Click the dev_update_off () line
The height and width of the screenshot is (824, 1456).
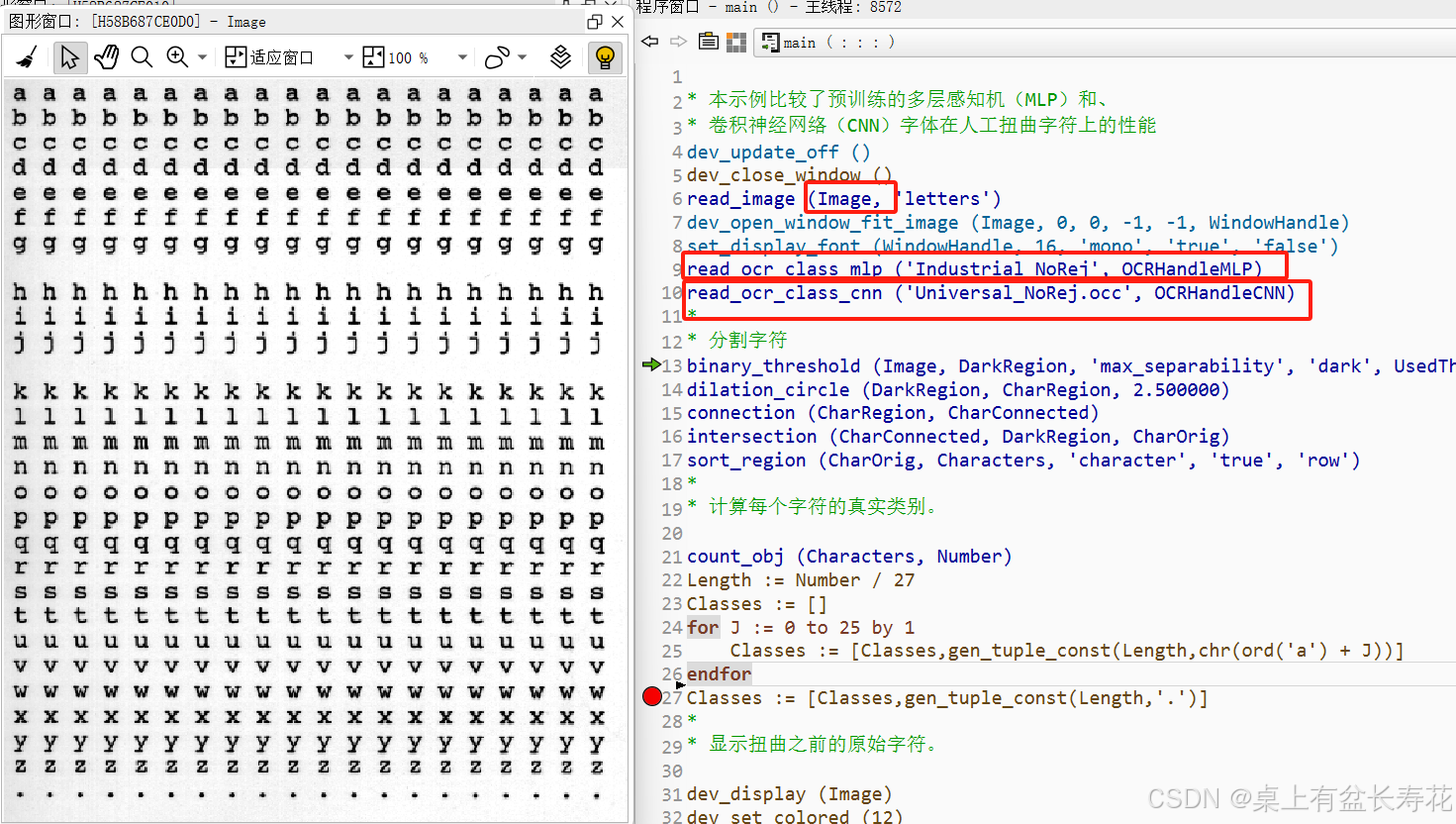[x=778, y=152]
